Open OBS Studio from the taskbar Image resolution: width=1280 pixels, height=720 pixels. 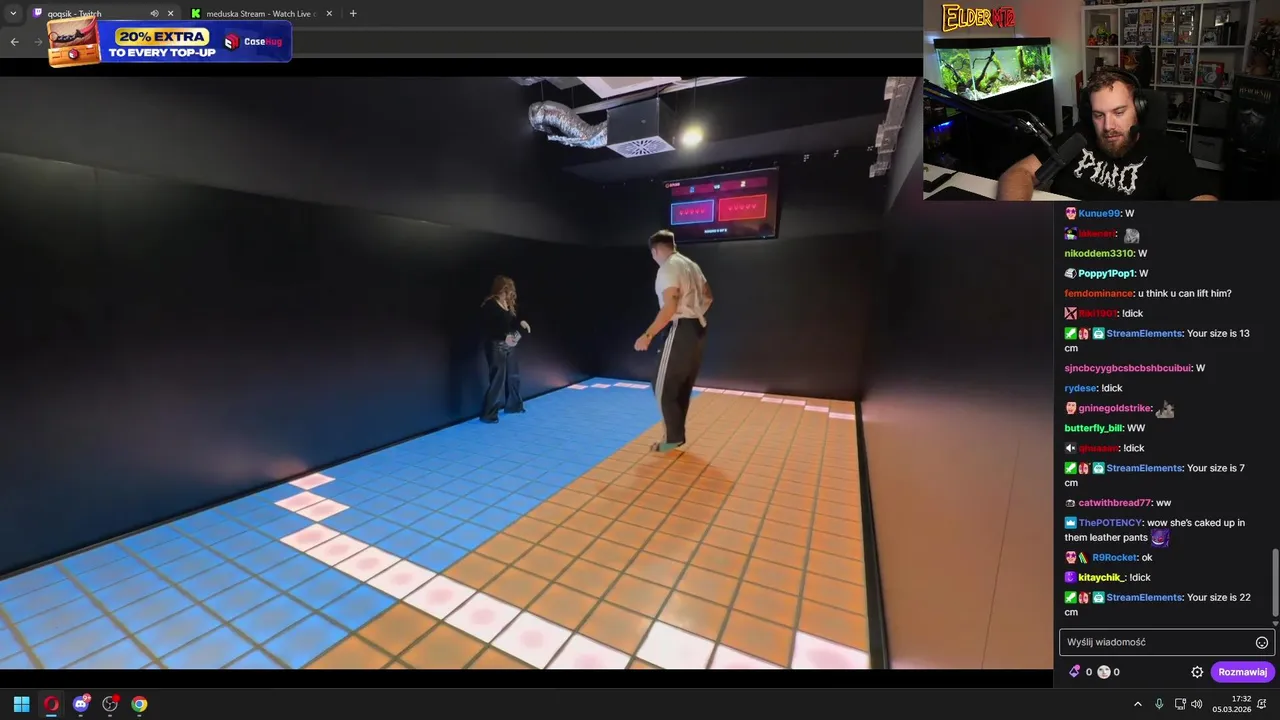click(110, 704)
